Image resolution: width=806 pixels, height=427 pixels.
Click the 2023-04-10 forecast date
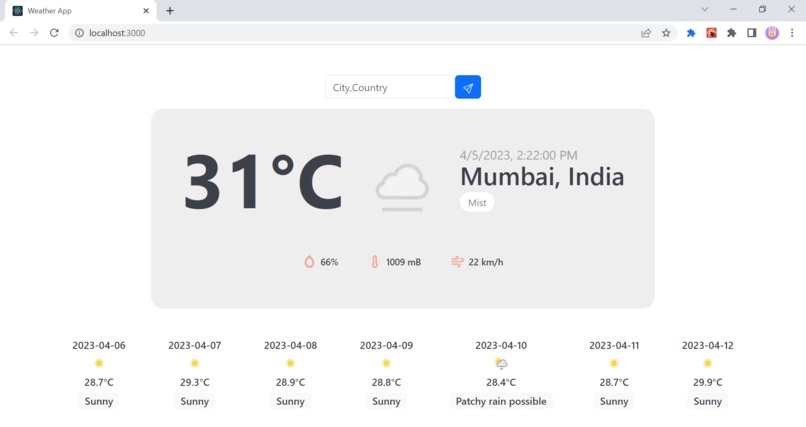(x=501, y=345)
